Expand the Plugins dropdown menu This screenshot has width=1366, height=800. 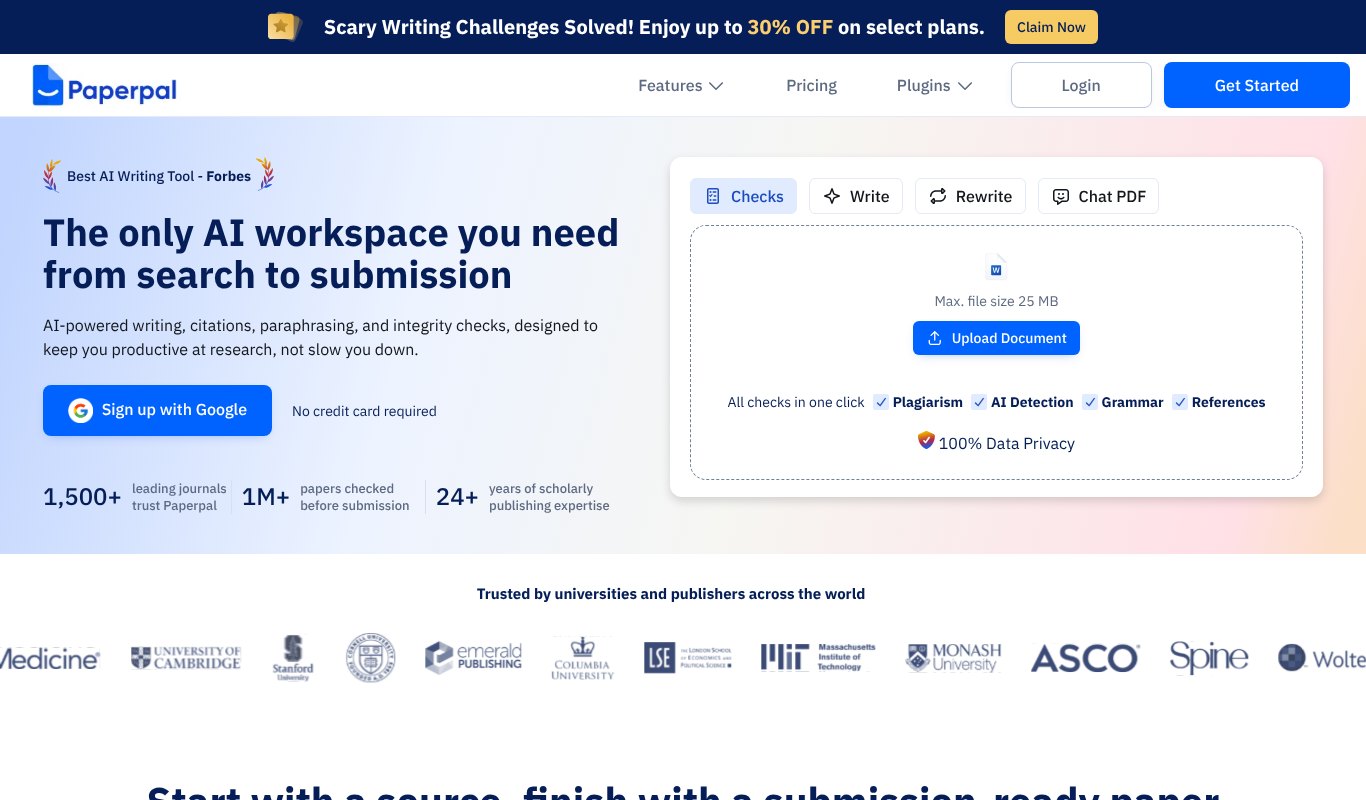[x=934, y=86]
